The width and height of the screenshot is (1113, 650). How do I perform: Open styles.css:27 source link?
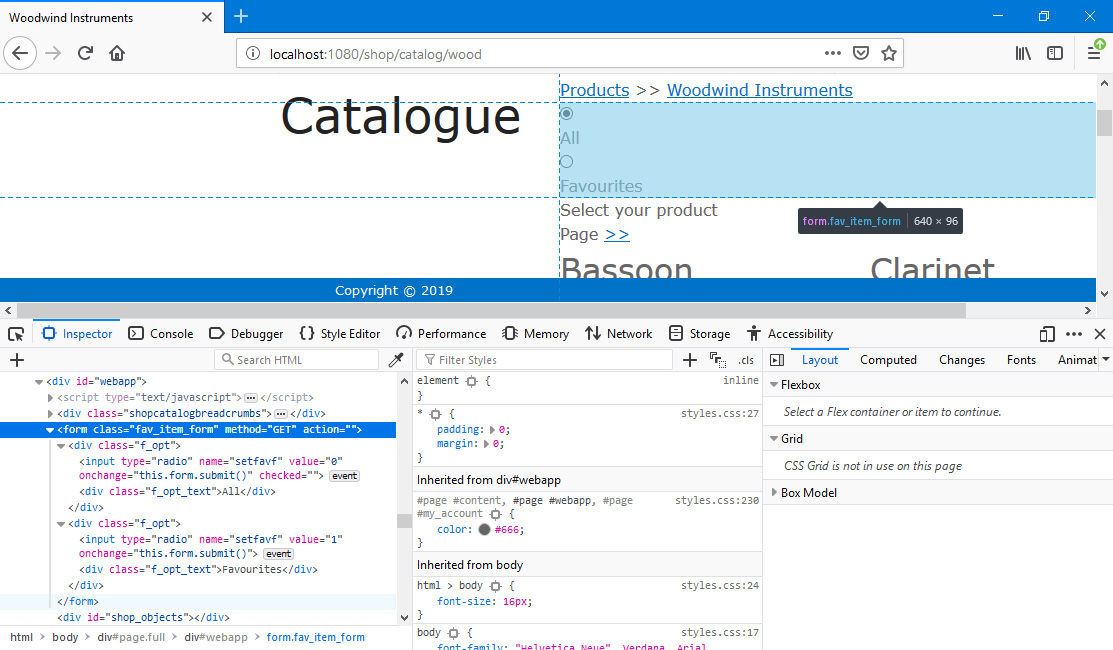click(x=720, y=414)
